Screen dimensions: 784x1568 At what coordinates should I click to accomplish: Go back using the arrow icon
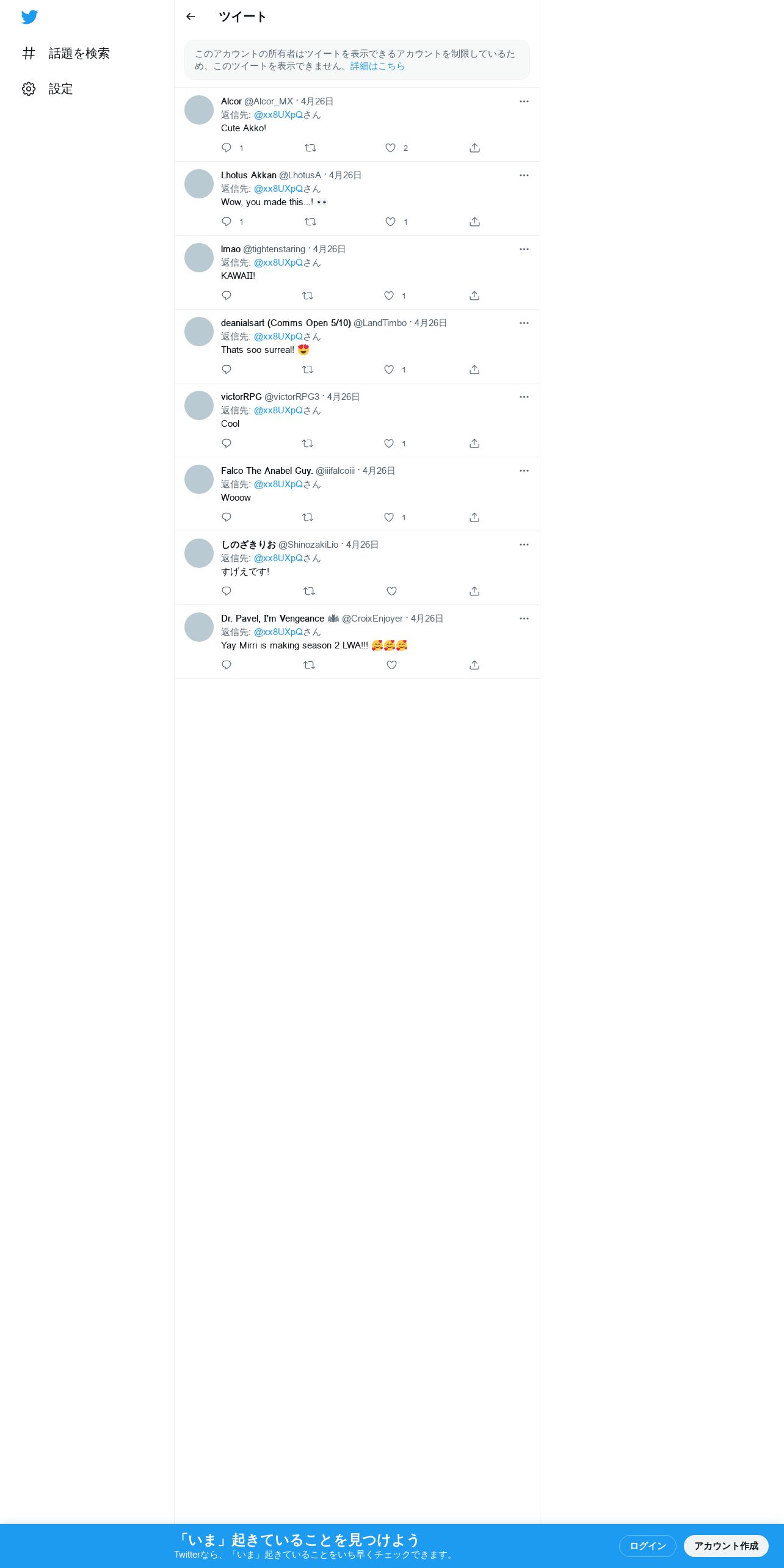click(x=191, y=16)
